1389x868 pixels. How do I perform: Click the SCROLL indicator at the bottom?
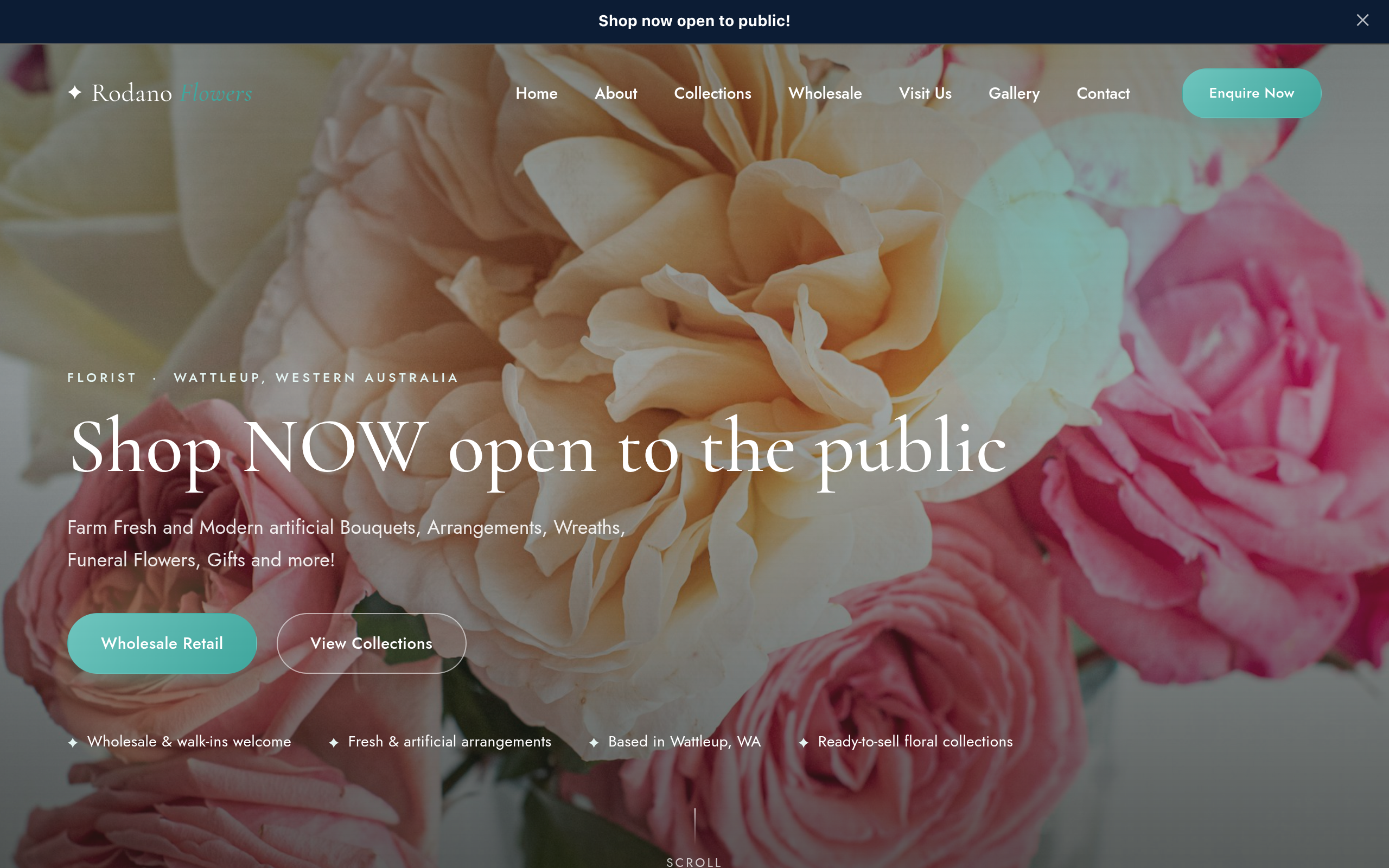[x=694, y=861]
